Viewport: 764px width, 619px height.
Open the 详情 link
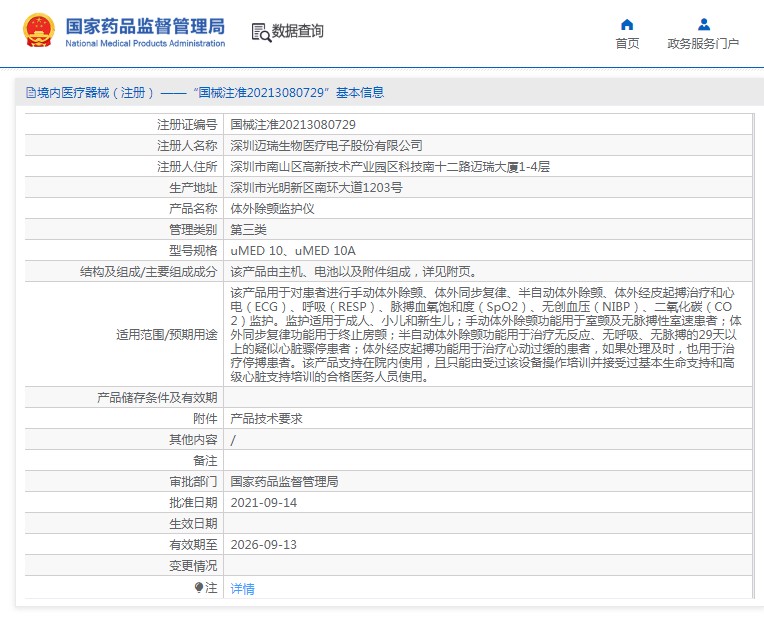[x=242, y=589]
